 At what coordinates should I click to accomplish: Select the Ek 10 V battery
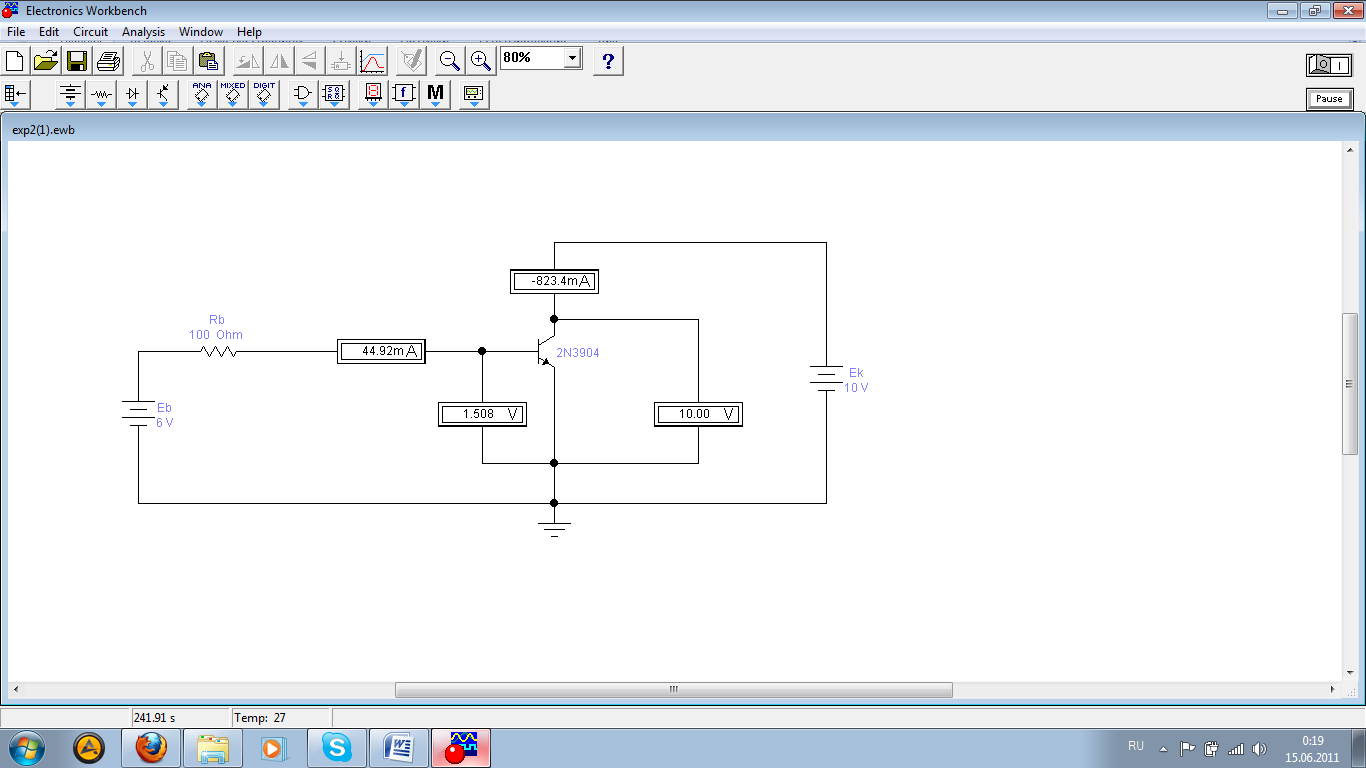(826, 379)
